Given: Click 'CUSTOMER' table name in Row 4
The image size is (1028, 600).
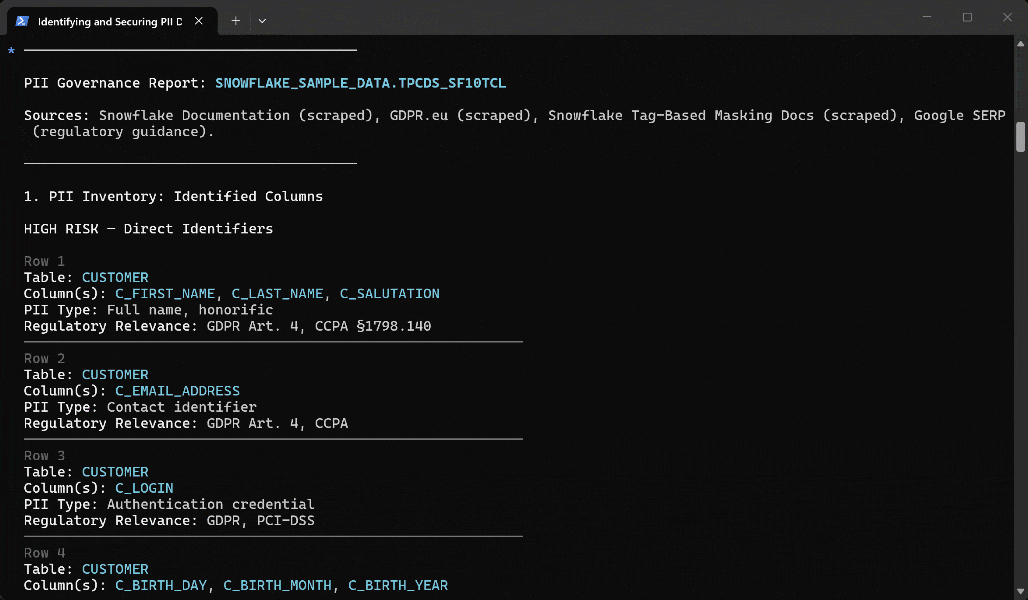Looking at the screenshot, I should tap(115, 569).
